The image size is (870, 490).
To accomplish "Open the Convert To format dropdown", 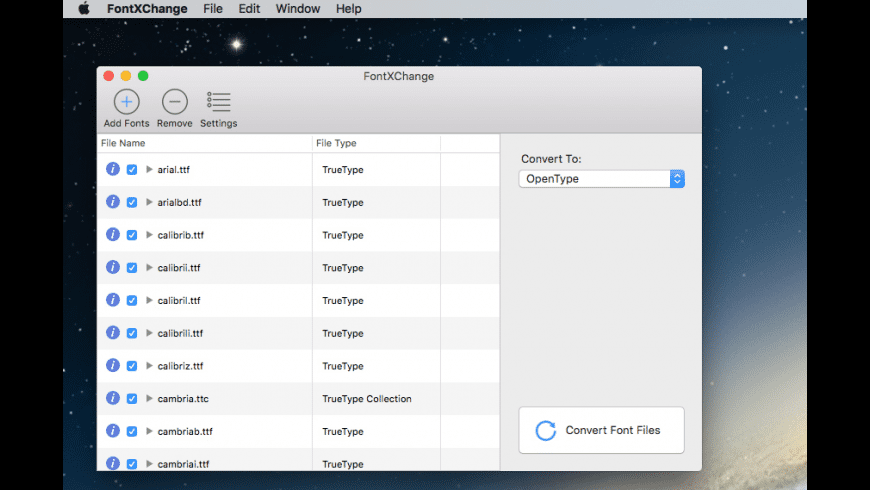I will click(601, 179).
